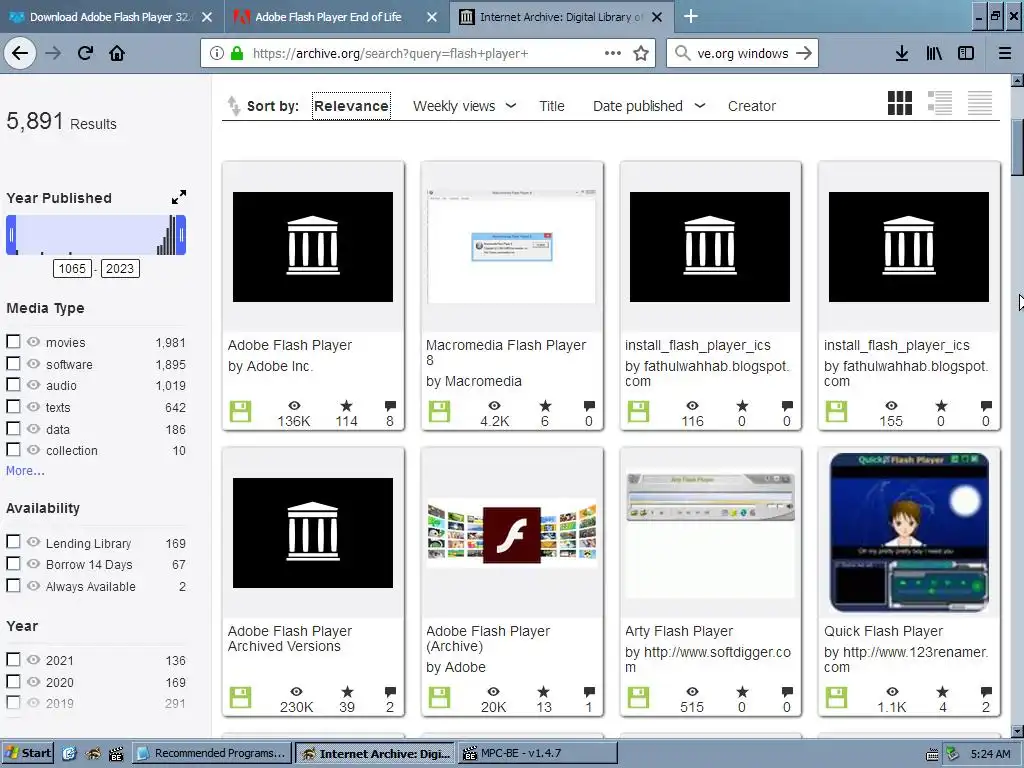Sort results by Relevance

tap(351, 106)
